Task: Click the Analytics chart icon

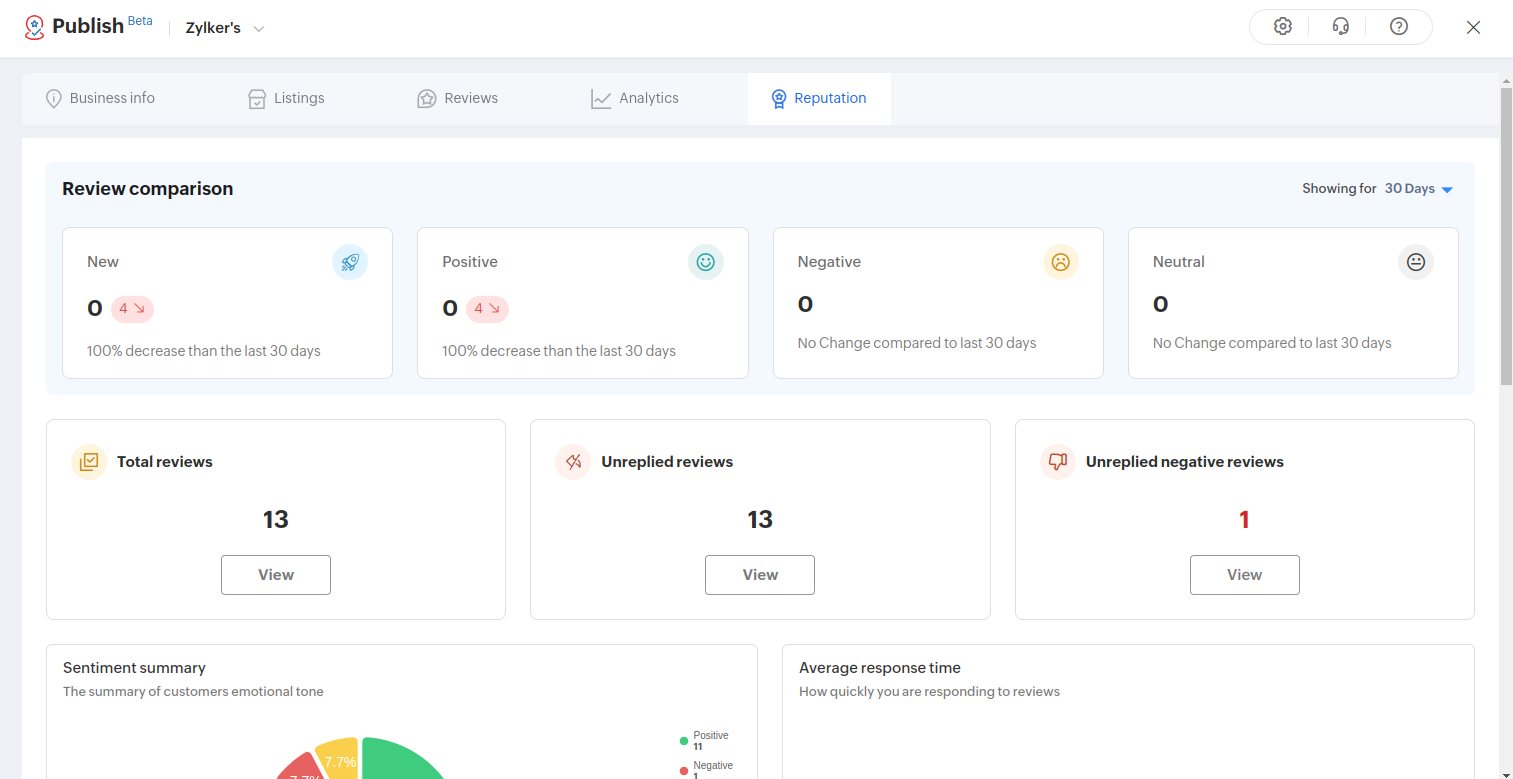Action: (x=601, y=99)
